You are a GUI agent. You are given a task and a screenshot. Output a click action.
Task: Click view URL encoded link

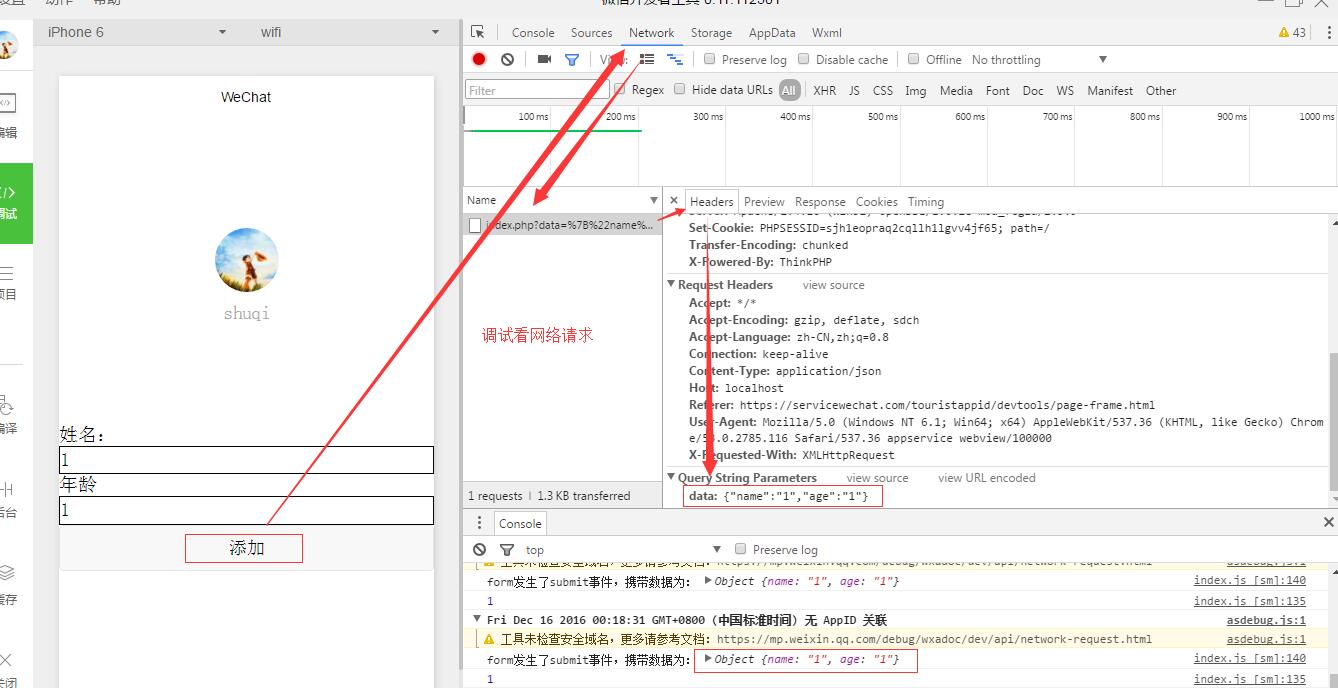[986, 478]
